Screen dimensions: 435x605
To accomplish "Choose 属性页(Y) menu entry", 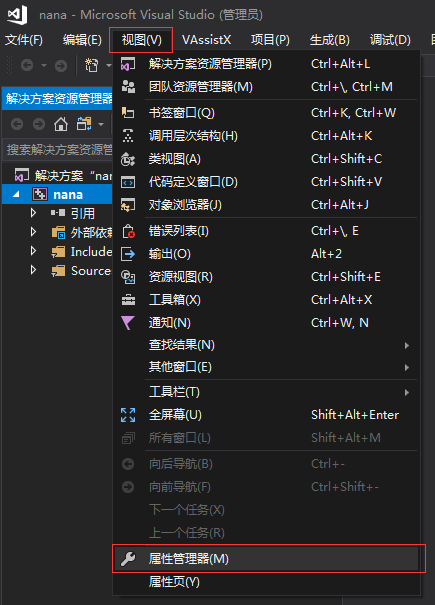I will tap(266, 582).
